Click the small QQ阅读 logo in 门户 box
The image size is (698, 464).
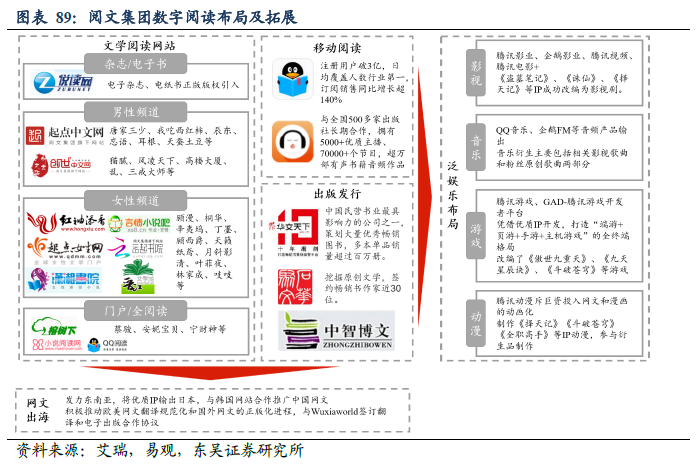tap(108, 345)
